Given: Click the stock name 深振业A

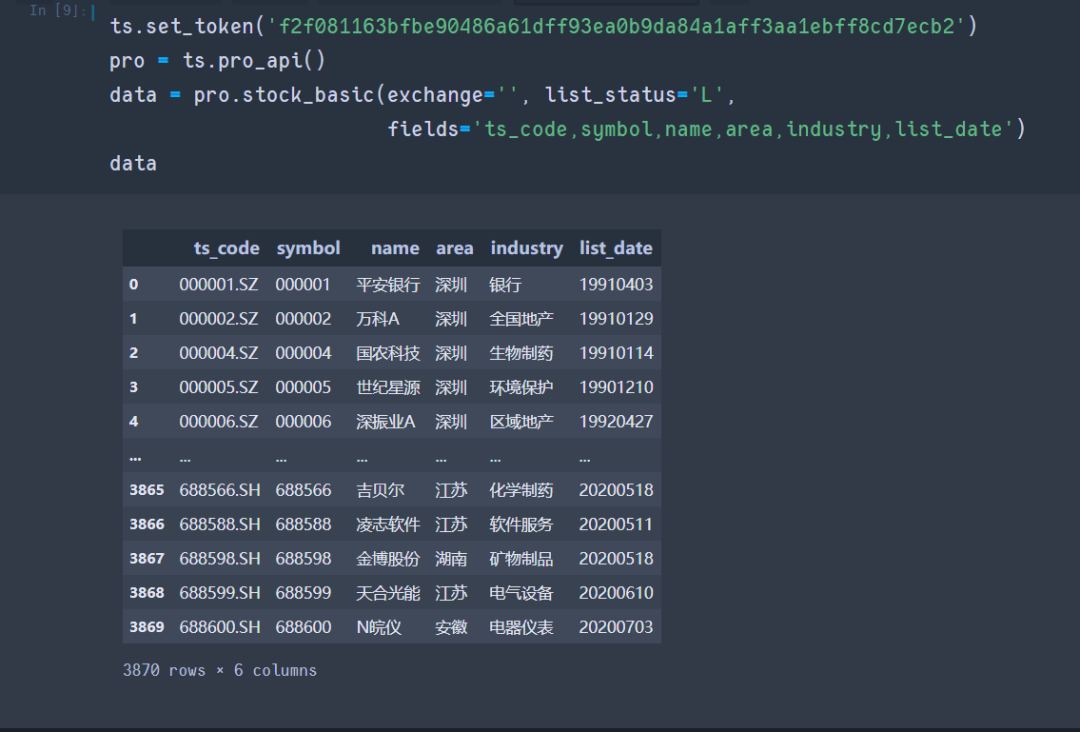Looking at the screenshot, I should (386, 421).
